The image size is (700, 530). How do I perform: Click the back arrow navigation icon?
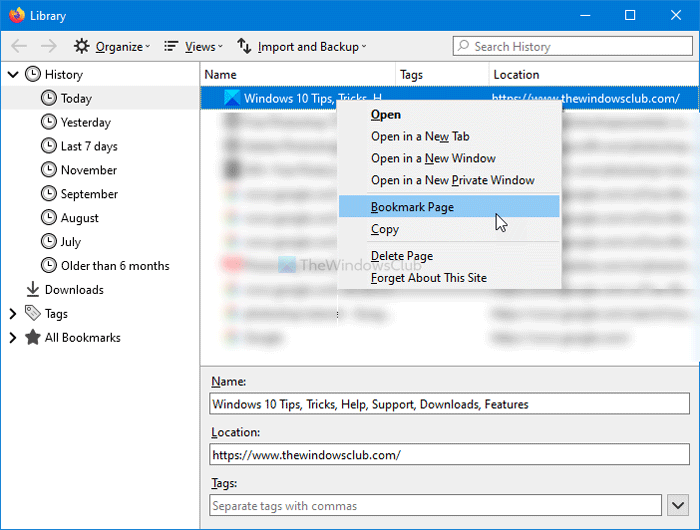pyautogui.click(x=19, y=46)
